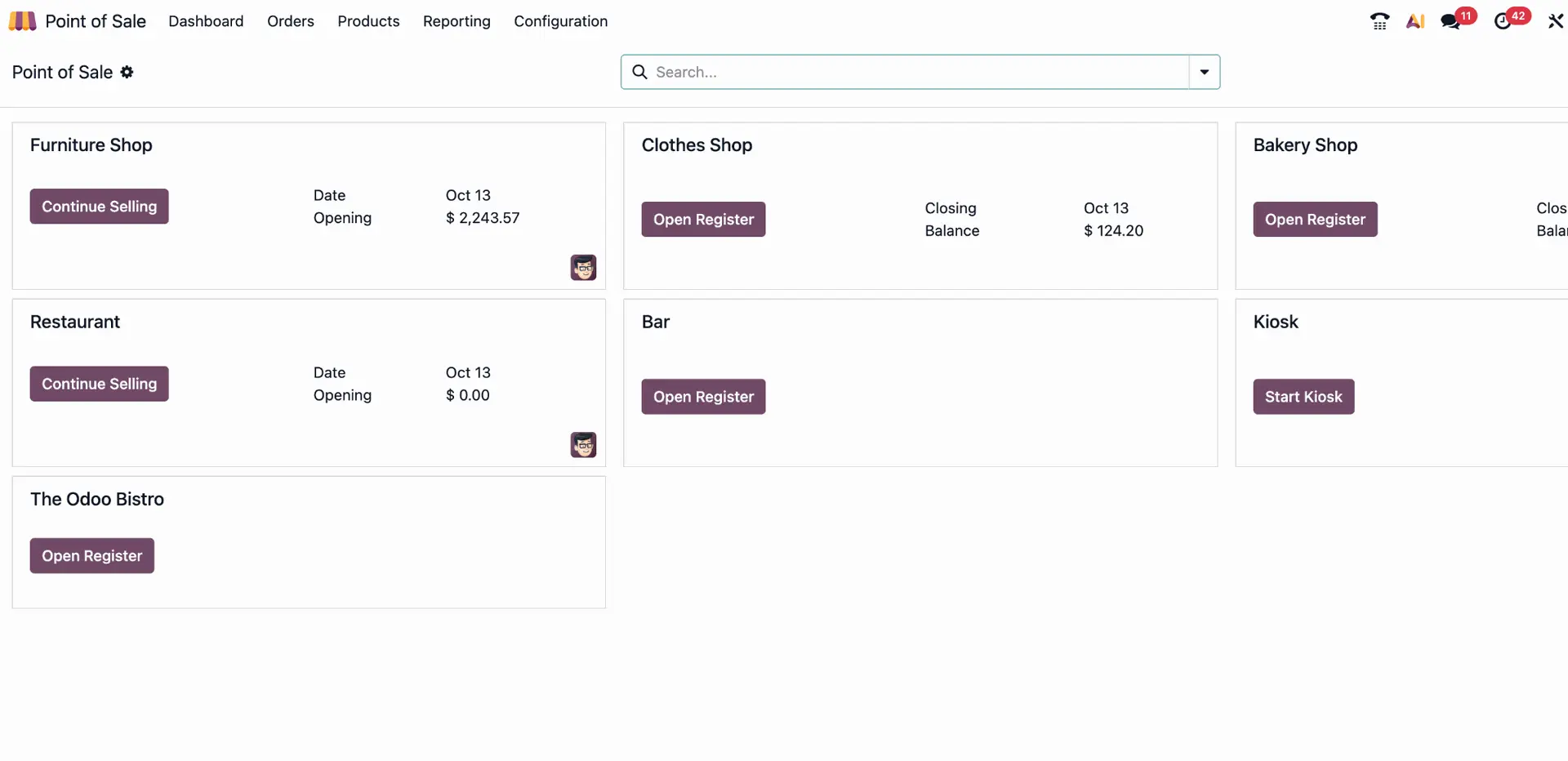This screenshot has width=1568, height=761.
Task: Switch to the Reporting menu
Action: click(456, 21)
